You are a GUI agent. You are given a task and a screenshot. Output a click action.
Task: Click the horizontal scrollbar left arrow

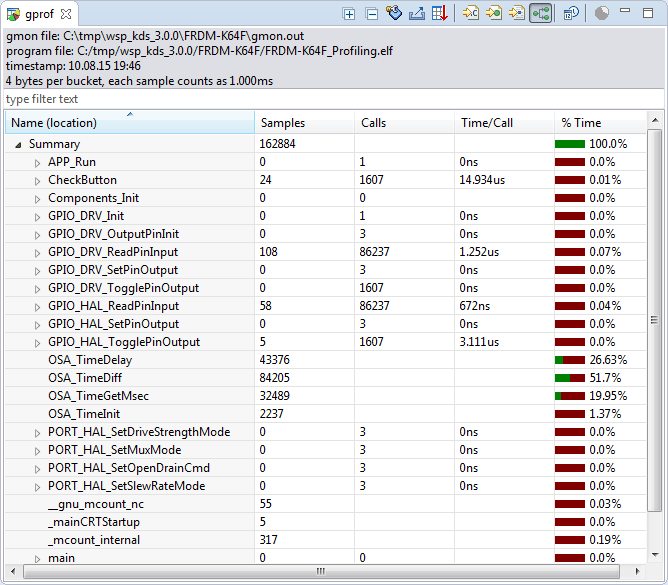point(13,571)
